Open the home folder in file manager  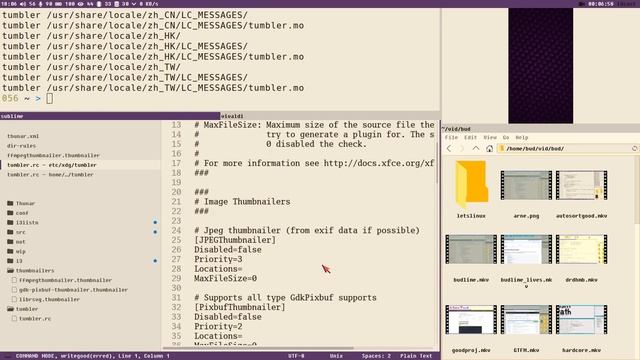[489, 149]
